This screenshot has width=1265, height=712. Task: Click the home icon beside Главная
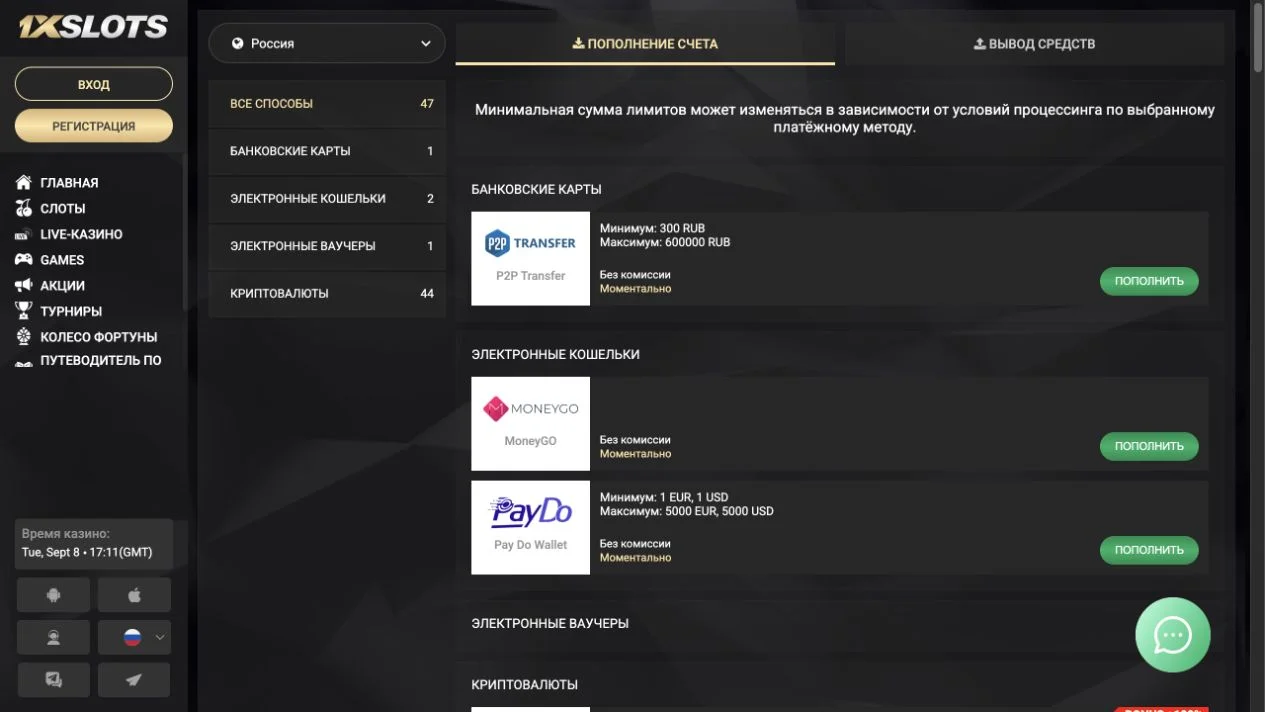[24, 183]
